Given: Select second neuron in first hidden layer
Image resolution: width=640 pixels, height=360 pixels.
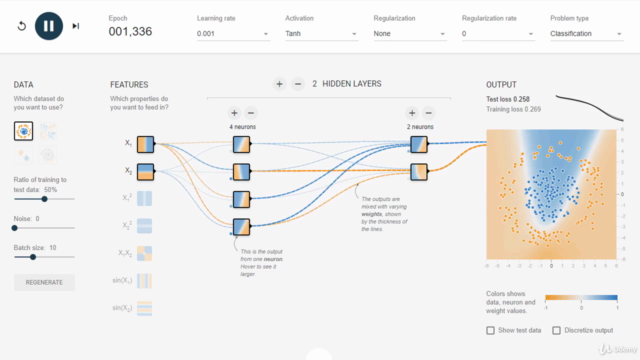Looking at the screenshot, I should click(x=242, y=172).
